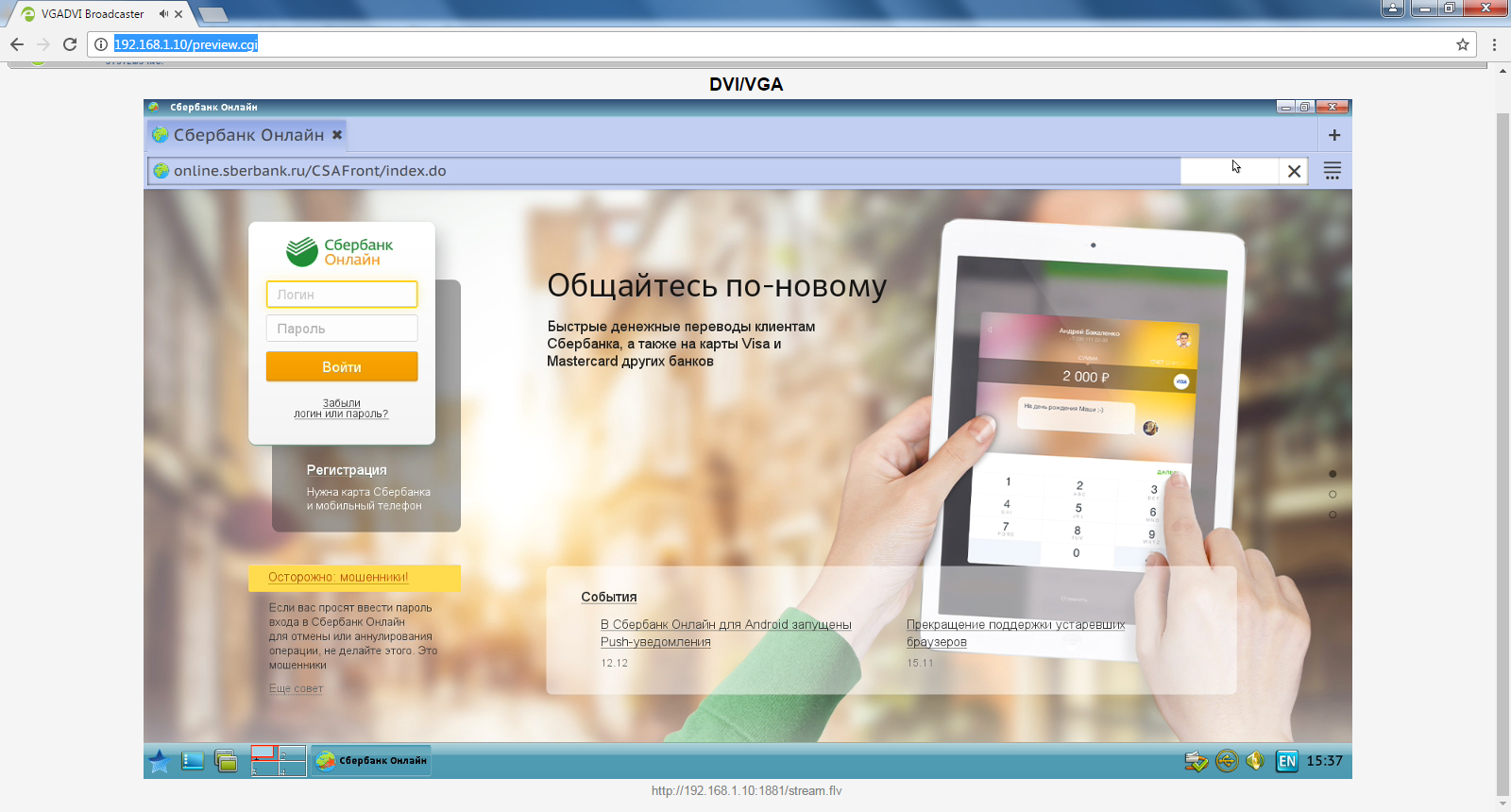This screenshot has width=1511, height=812.
Task: Follow the Еще совет link
Action: click(296, 688)
